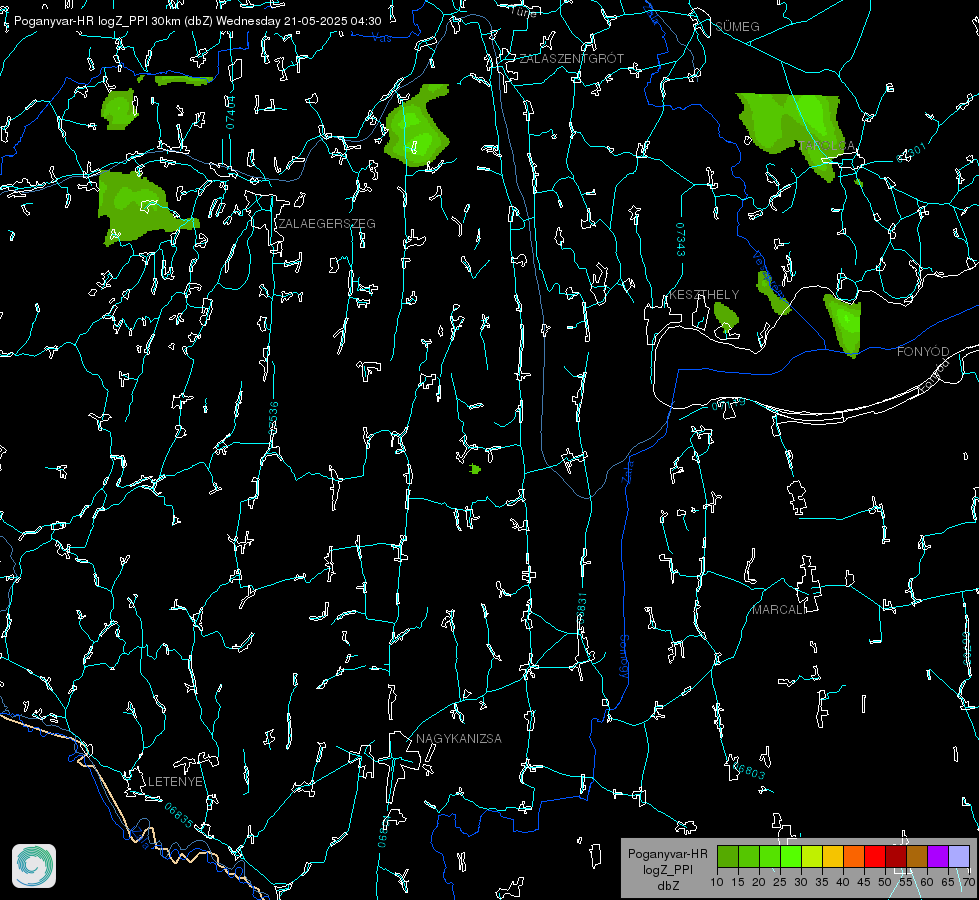Select the 30-35 dBZ yellow-green swatch
The width and height of the screenshot is (979, 900).
pyautogui.click(x=812, y=856)
